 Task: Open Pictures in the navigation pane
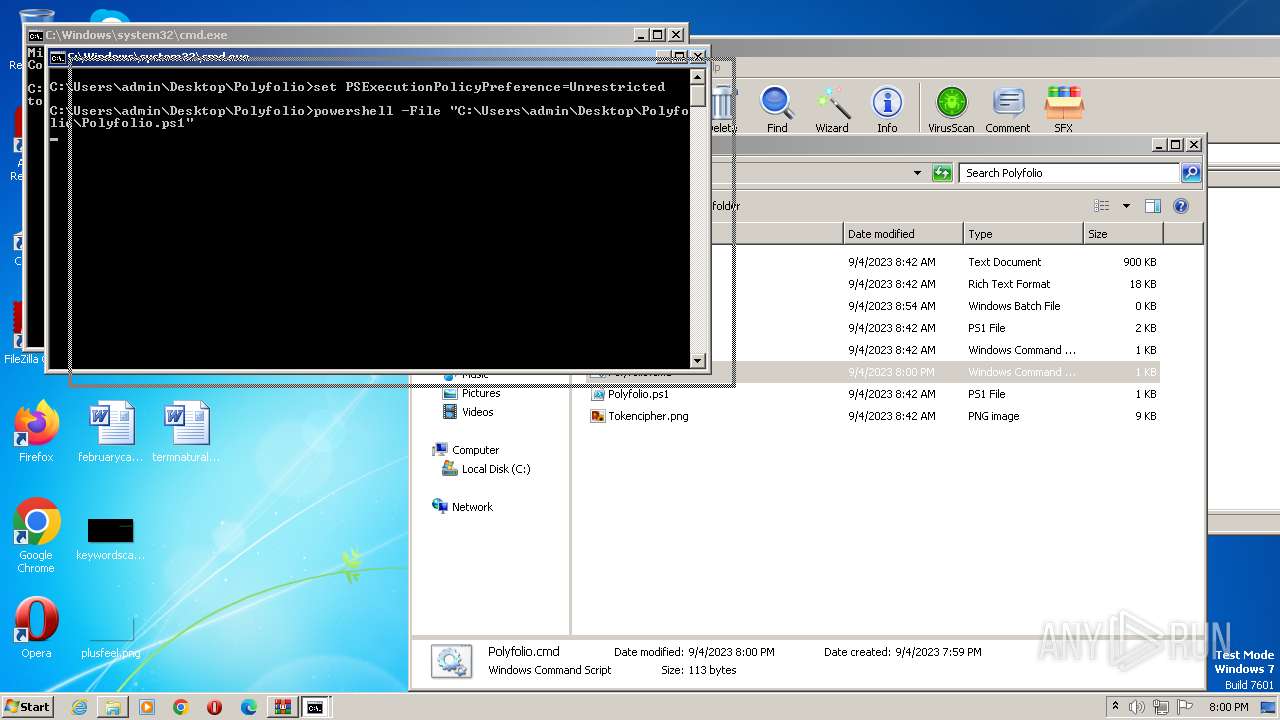click(x=480, y=393)
